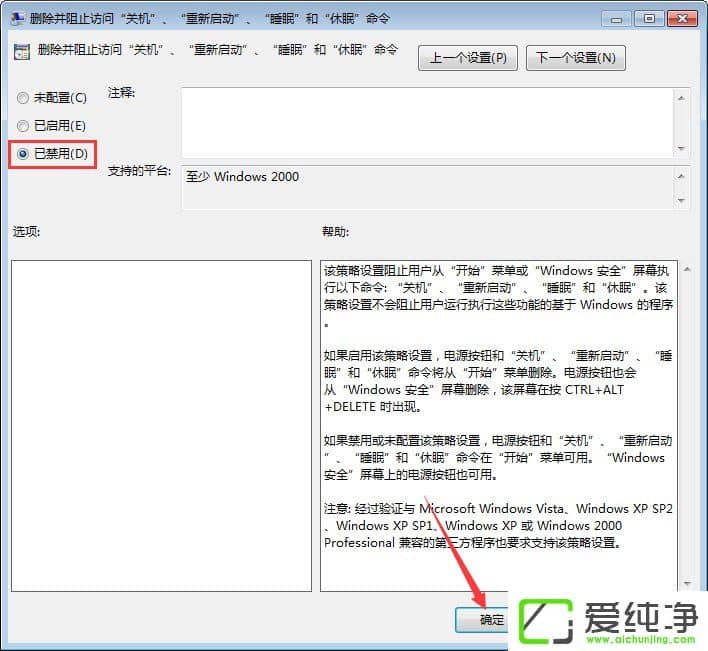
Task: Click the help paragraph starting 如果启用该策略设置
Action: tap(498, 381)
